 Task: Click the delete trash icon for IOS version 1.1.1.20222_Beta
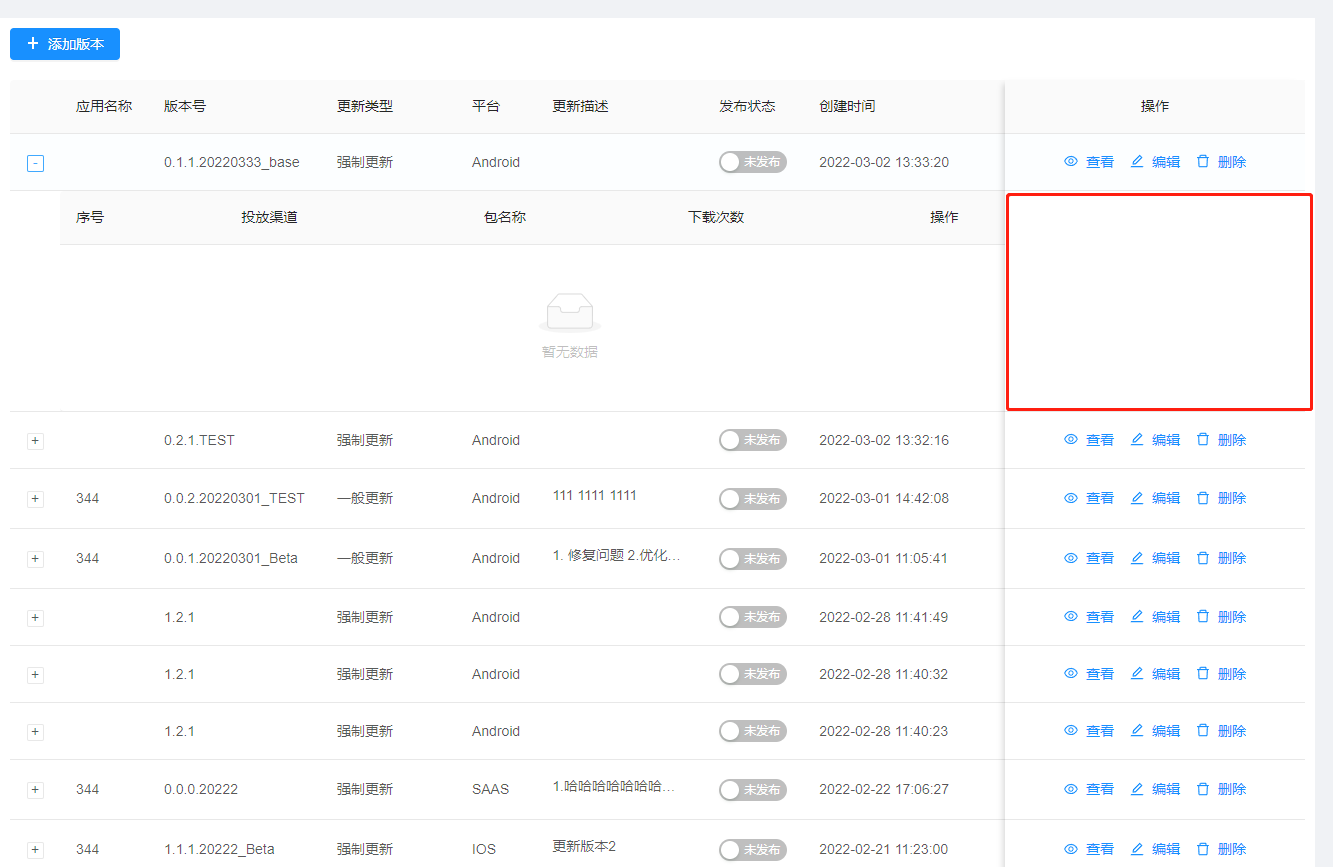tap(1203, 849)
